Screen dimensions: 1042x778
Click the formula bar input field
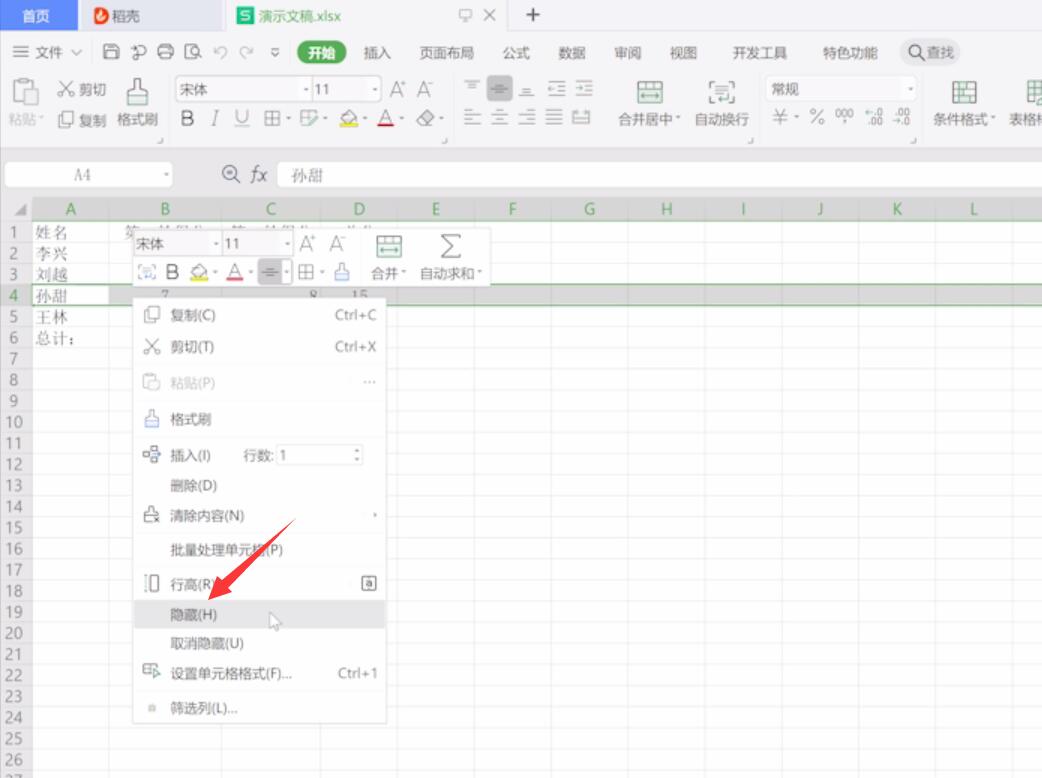(x=659, y=175)
